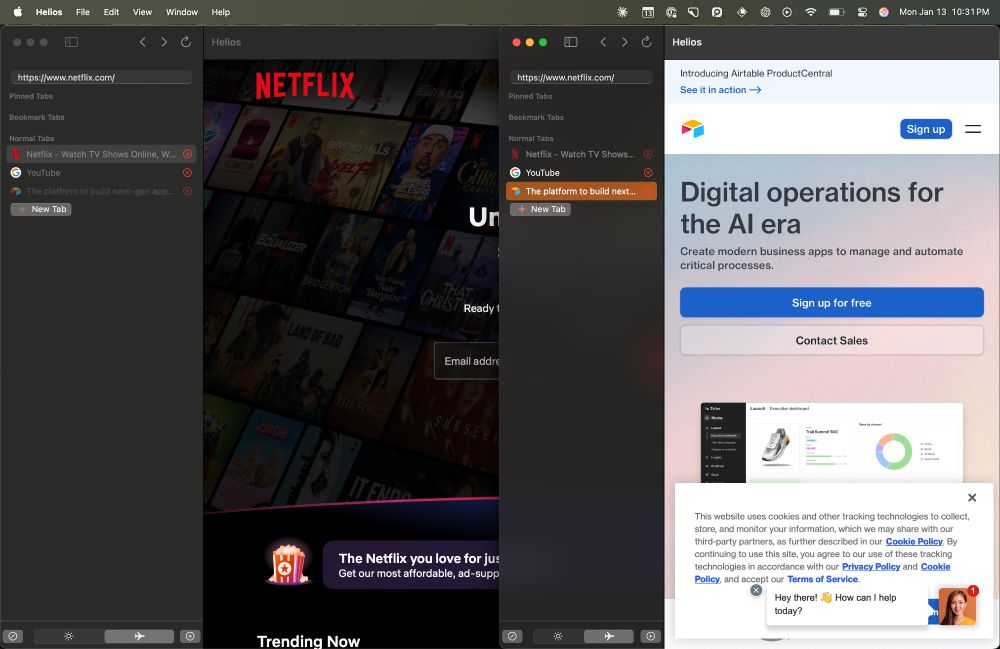Click Contact Sales
The image size is (1000, 649).
832,340
